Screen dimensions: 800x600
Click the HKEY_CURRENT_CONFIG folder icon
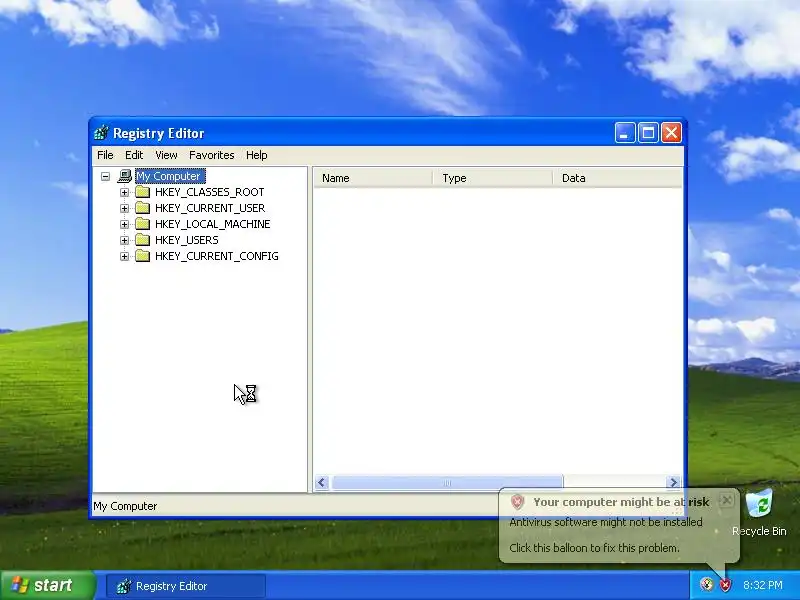click(x=142, y=256)
